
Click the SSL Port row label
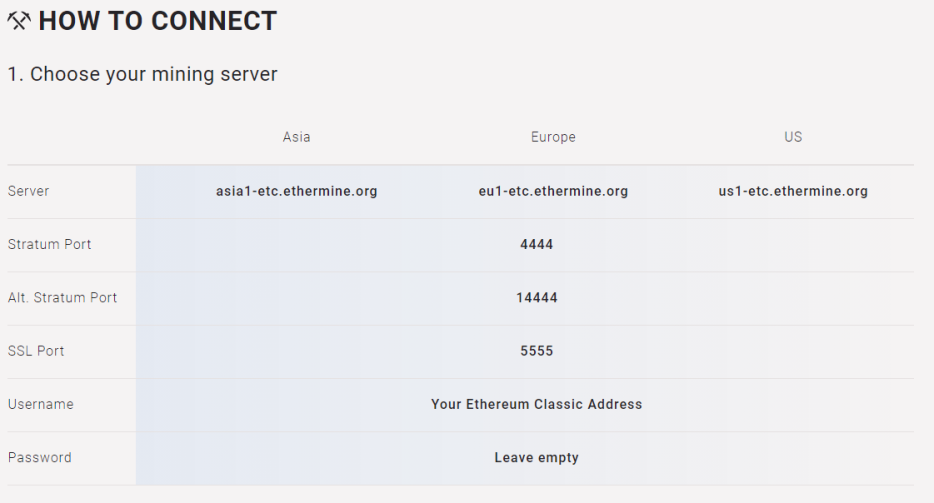(36, 351)
